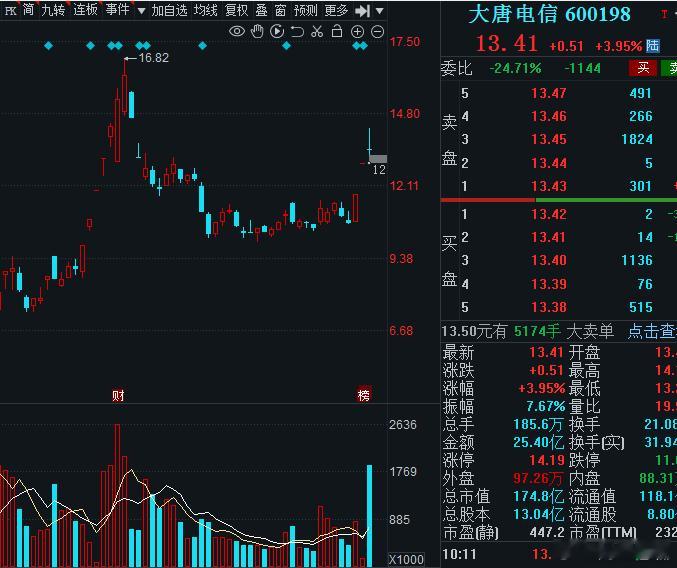Jump to latest with the arrow-to-bar icon
This screenshot has width=677, height=568.
362,10
